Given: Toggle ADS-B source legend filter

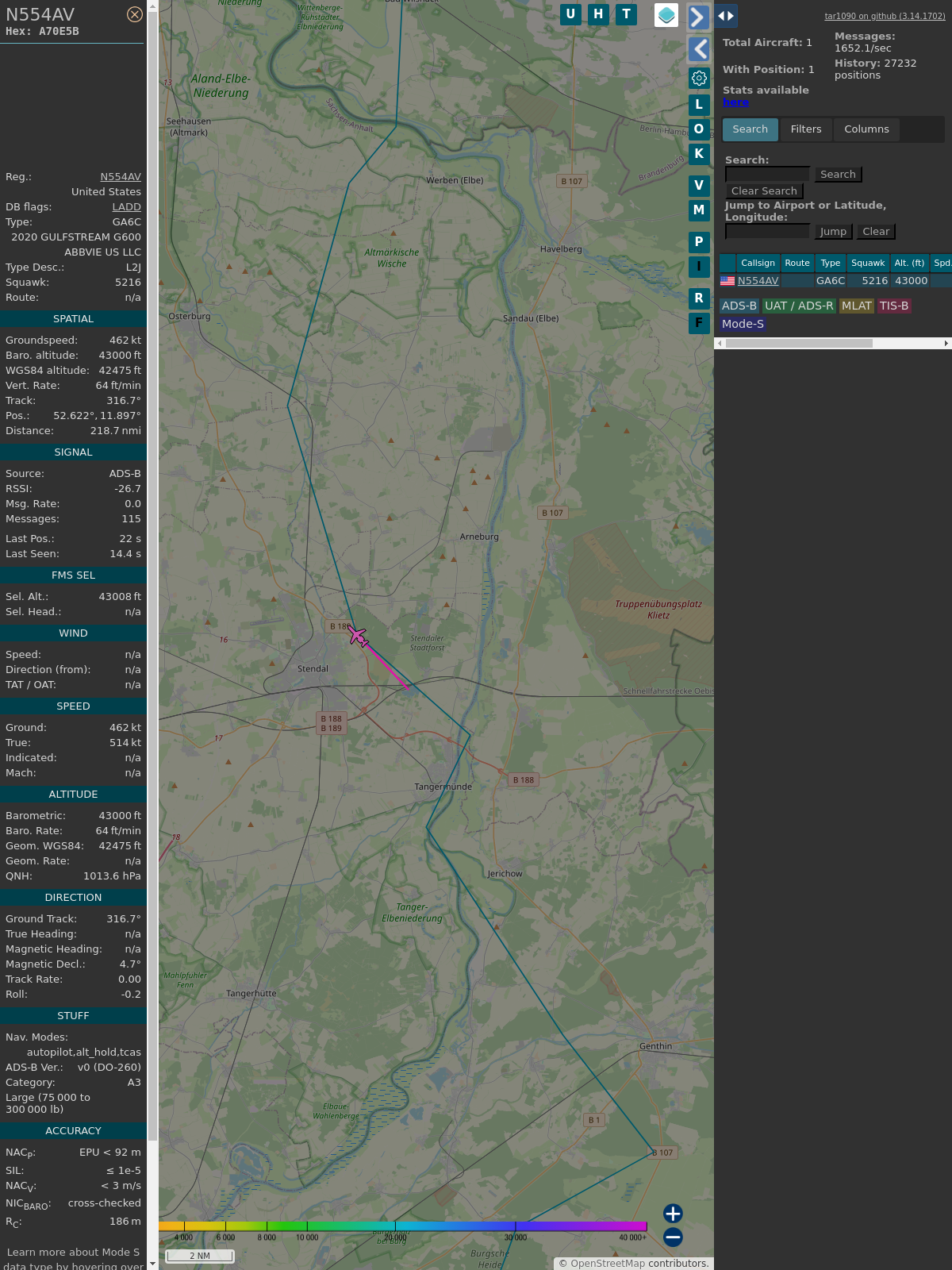Looking at the screenshot, I should (739, 306).
